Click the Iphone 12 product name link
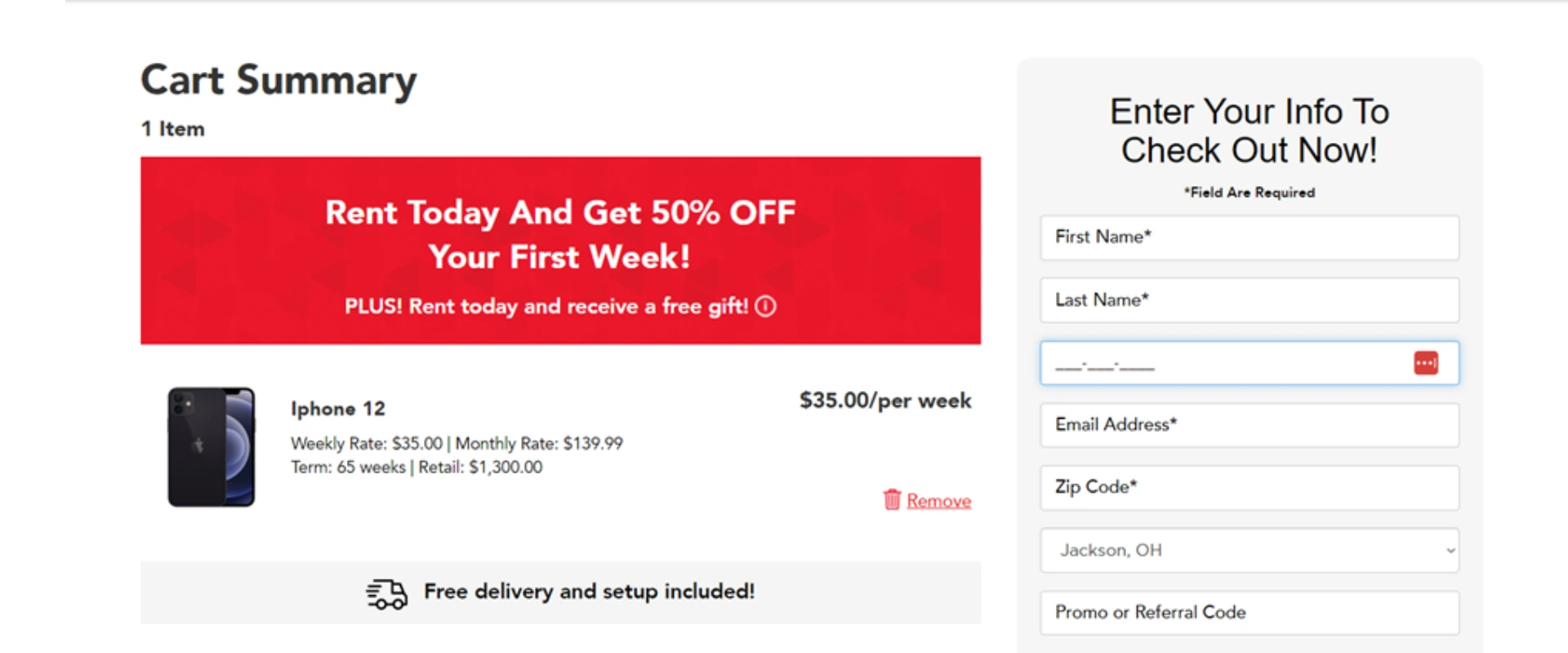The image size is (1568, 653). [337, 408]
